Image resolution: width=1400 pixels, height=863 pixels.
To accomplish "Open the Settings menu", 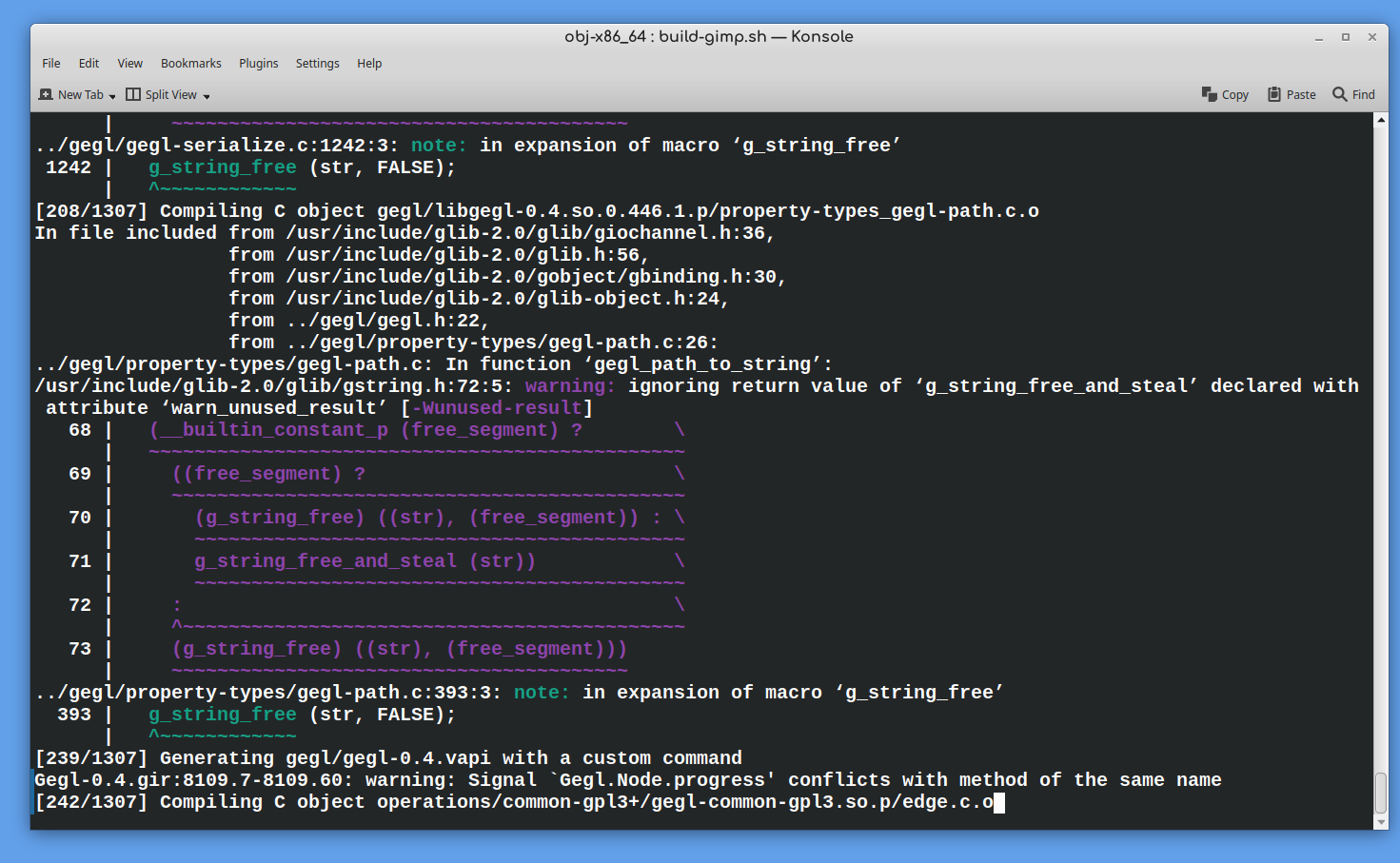I will pyautogui.click(x=318, y=64).
